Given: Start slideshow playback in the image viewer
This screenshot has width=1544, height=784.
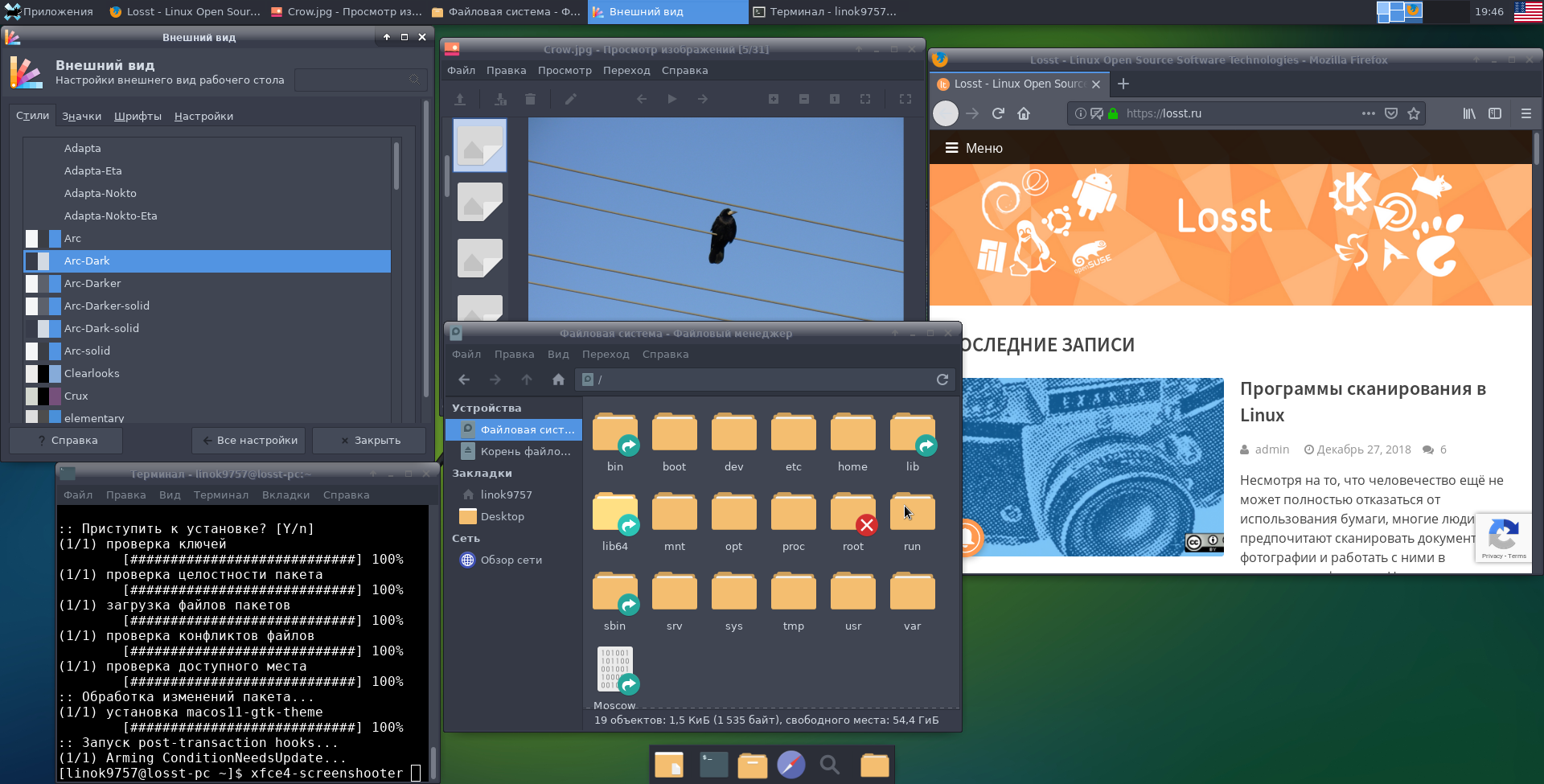Looking at the screenshot, I should pos(671,99).
